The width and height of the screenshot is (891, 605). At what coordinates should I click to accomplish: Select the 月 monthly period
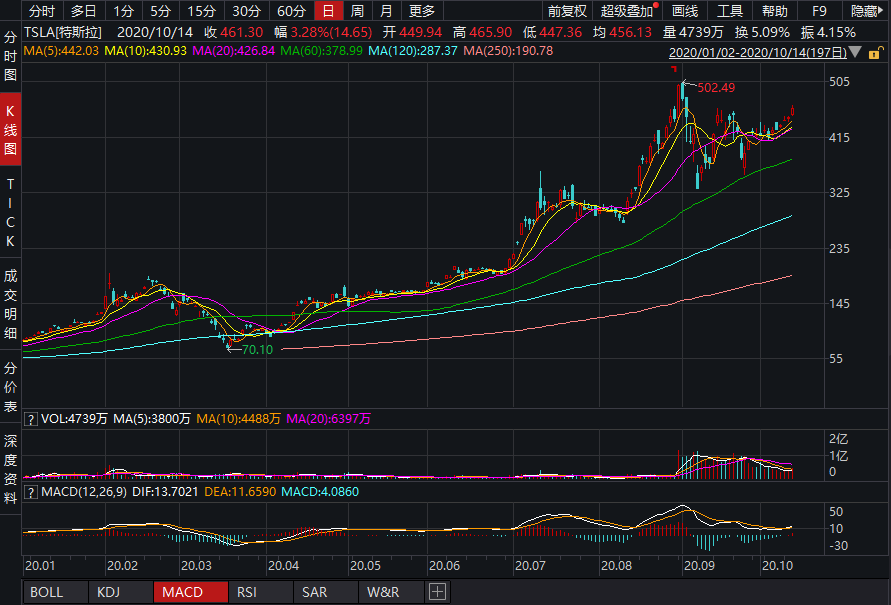coord(386,11)
